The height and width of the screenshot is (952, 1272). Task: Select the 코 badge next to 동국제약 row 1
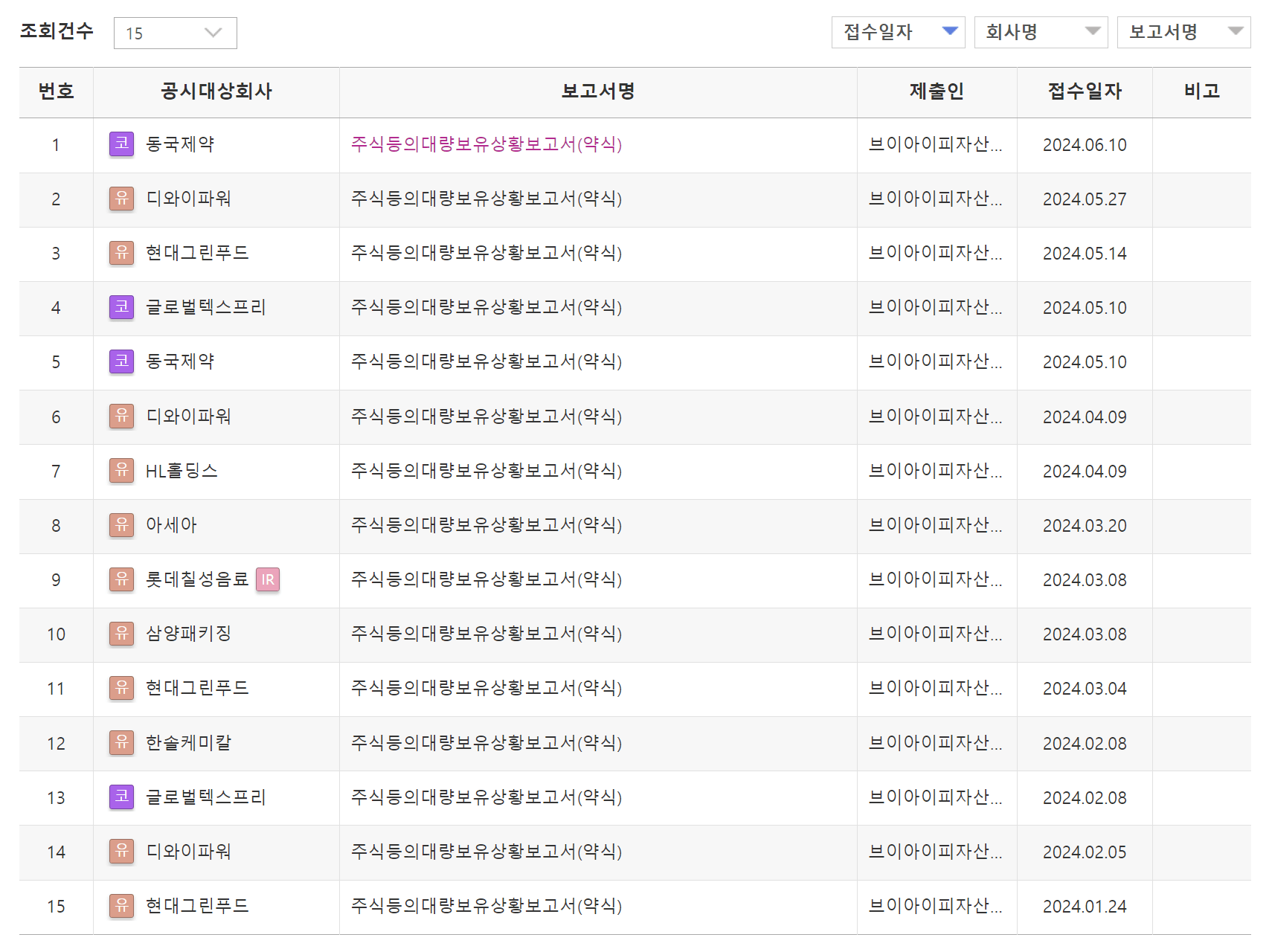[121, 144]
